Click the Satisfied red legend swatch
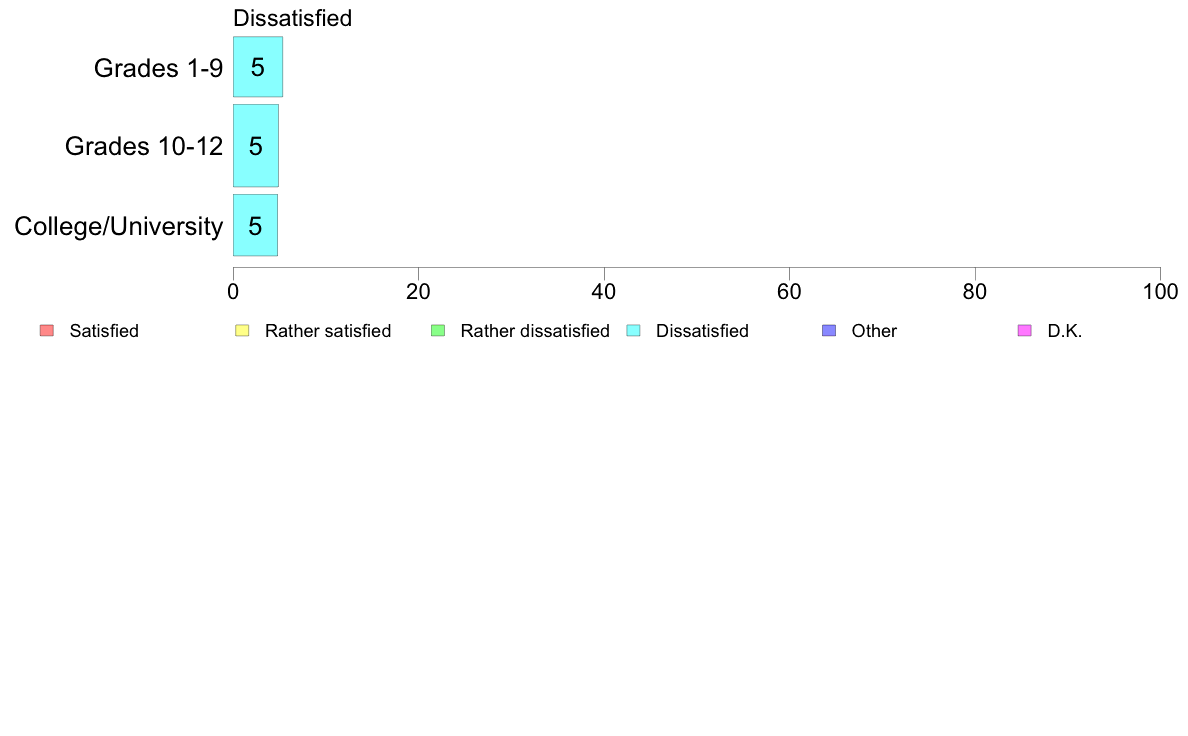Image resolution: width=1188 pixels, height=736 pixels. (x=47, y=330)
